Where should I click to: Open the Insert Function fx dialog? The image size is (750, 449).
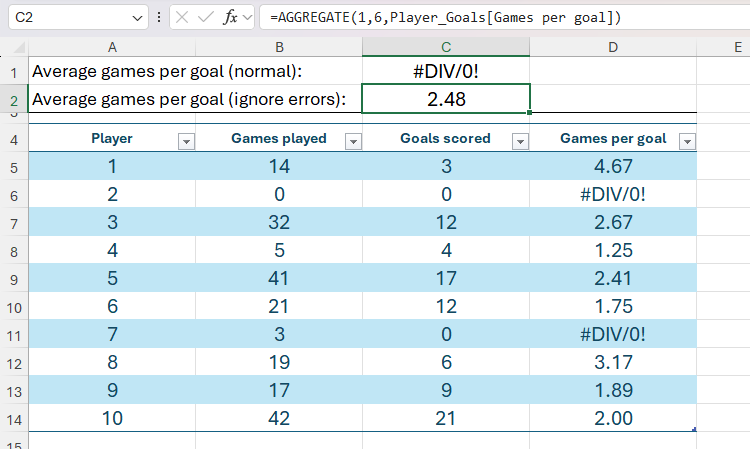click(x=231, y=18)
